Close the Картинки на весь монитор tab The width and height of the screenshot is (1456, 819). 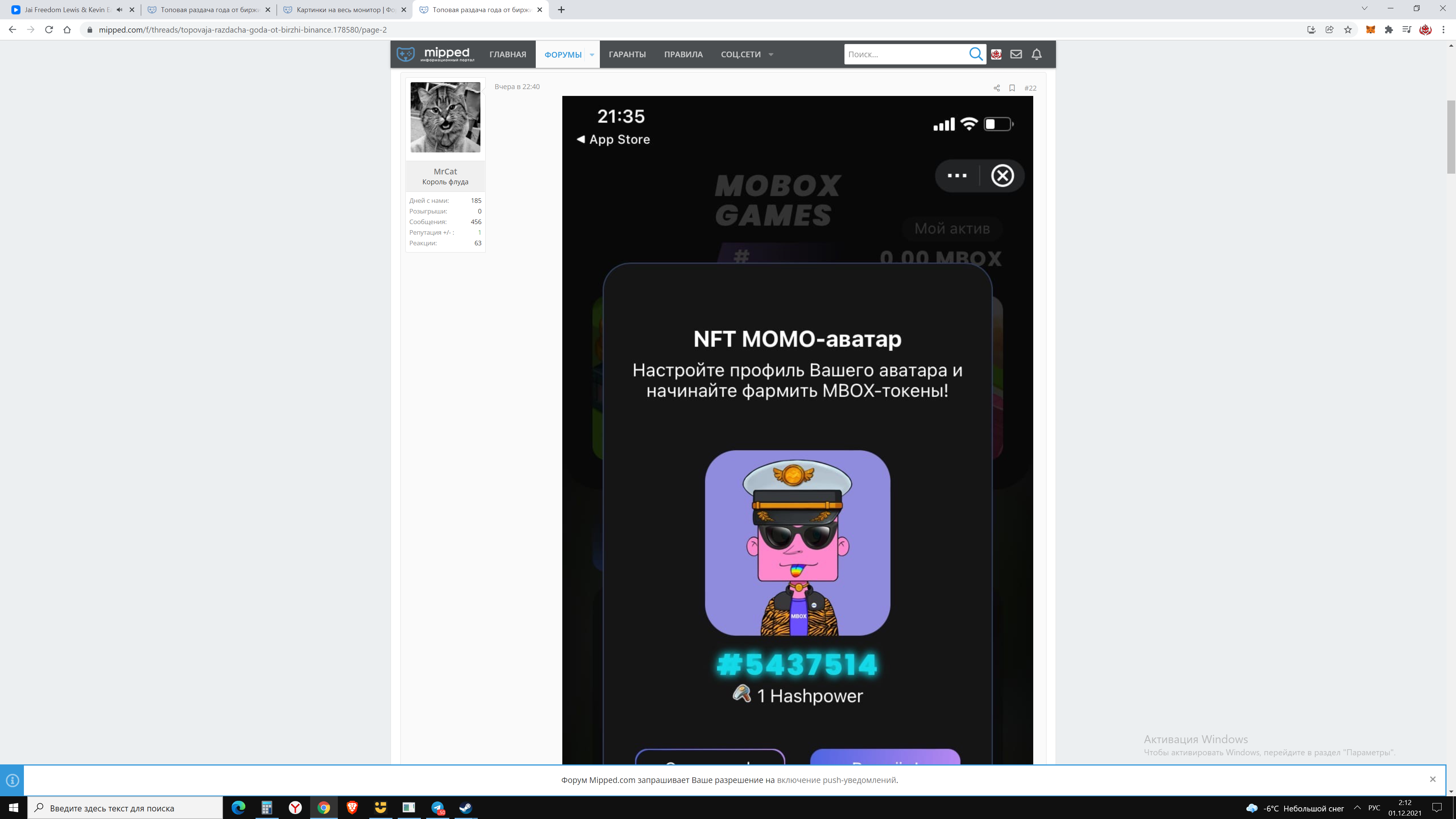[x=403, y=9]
